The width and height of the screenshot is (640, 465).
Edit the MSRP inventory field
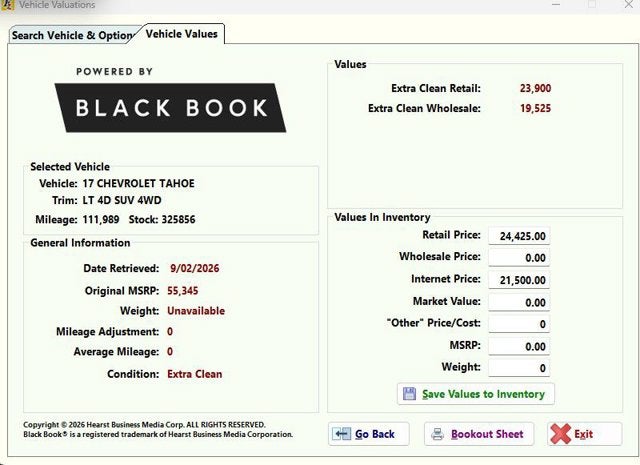pos(519,347)
